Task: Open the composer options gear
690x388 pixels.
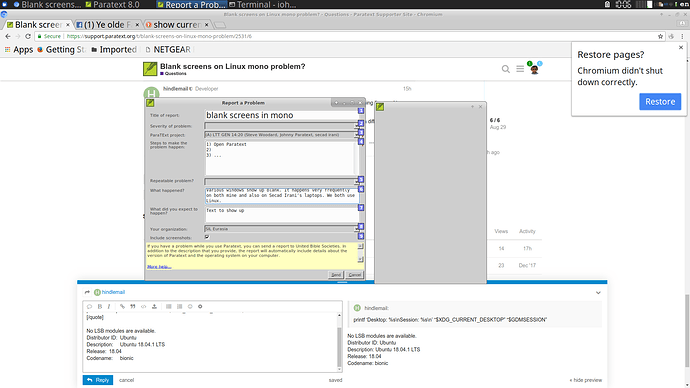Action: [x=200, y=307]
